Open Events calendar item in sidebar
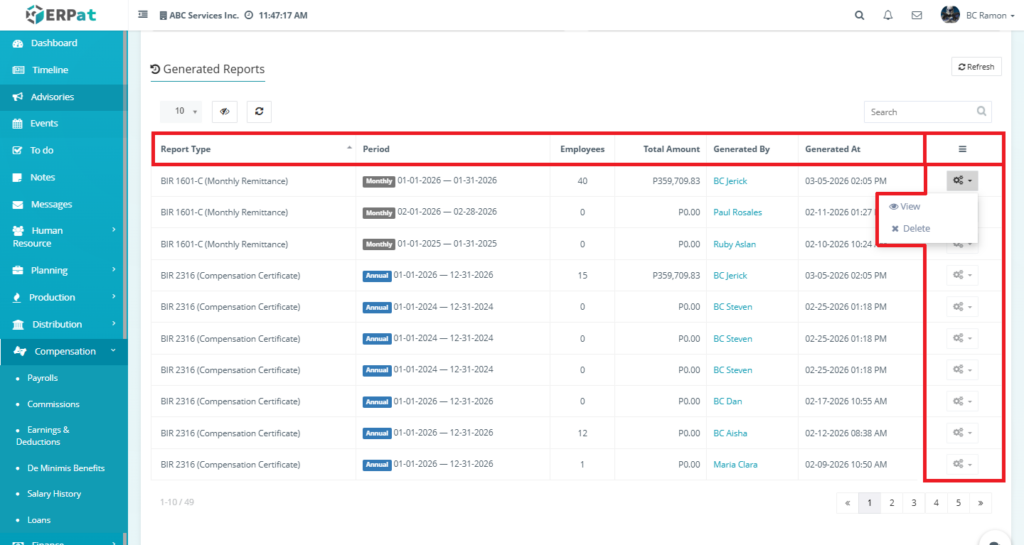Viewport: 1024px width, 545px height. point(44,123)
